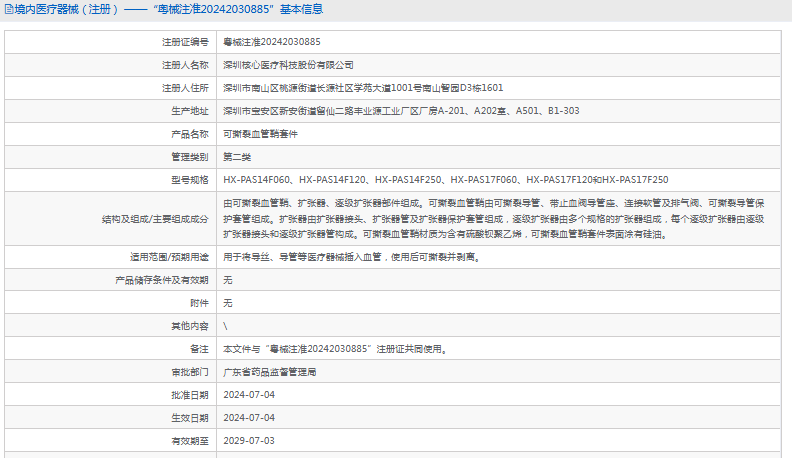Select '无' in the 附件 row
This screenshot has width=792, height=458.
click(228, 303)
